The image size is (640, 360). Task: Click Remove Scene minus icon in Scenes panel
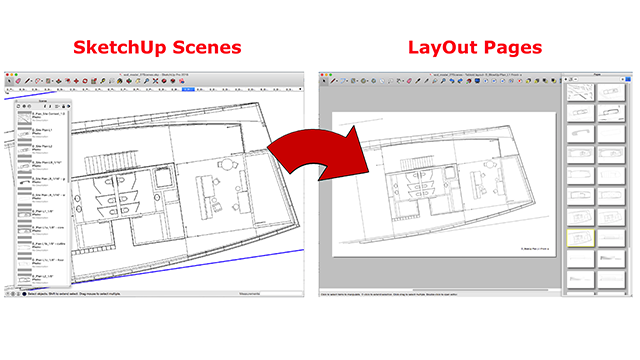(x=29, y=106)
